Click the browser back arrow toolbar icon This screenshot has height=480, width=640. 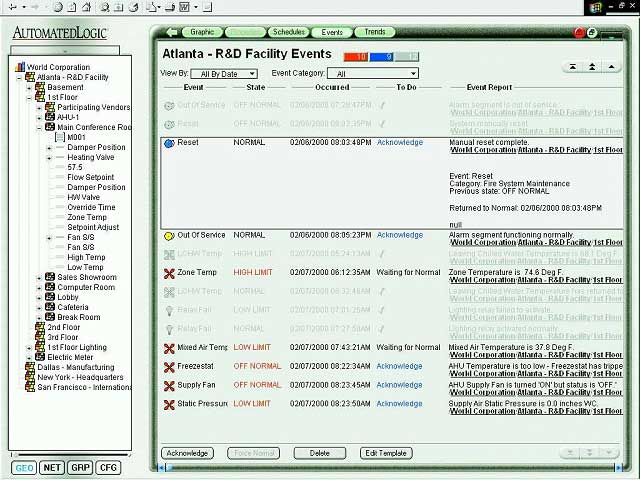(x=13, y=7)
